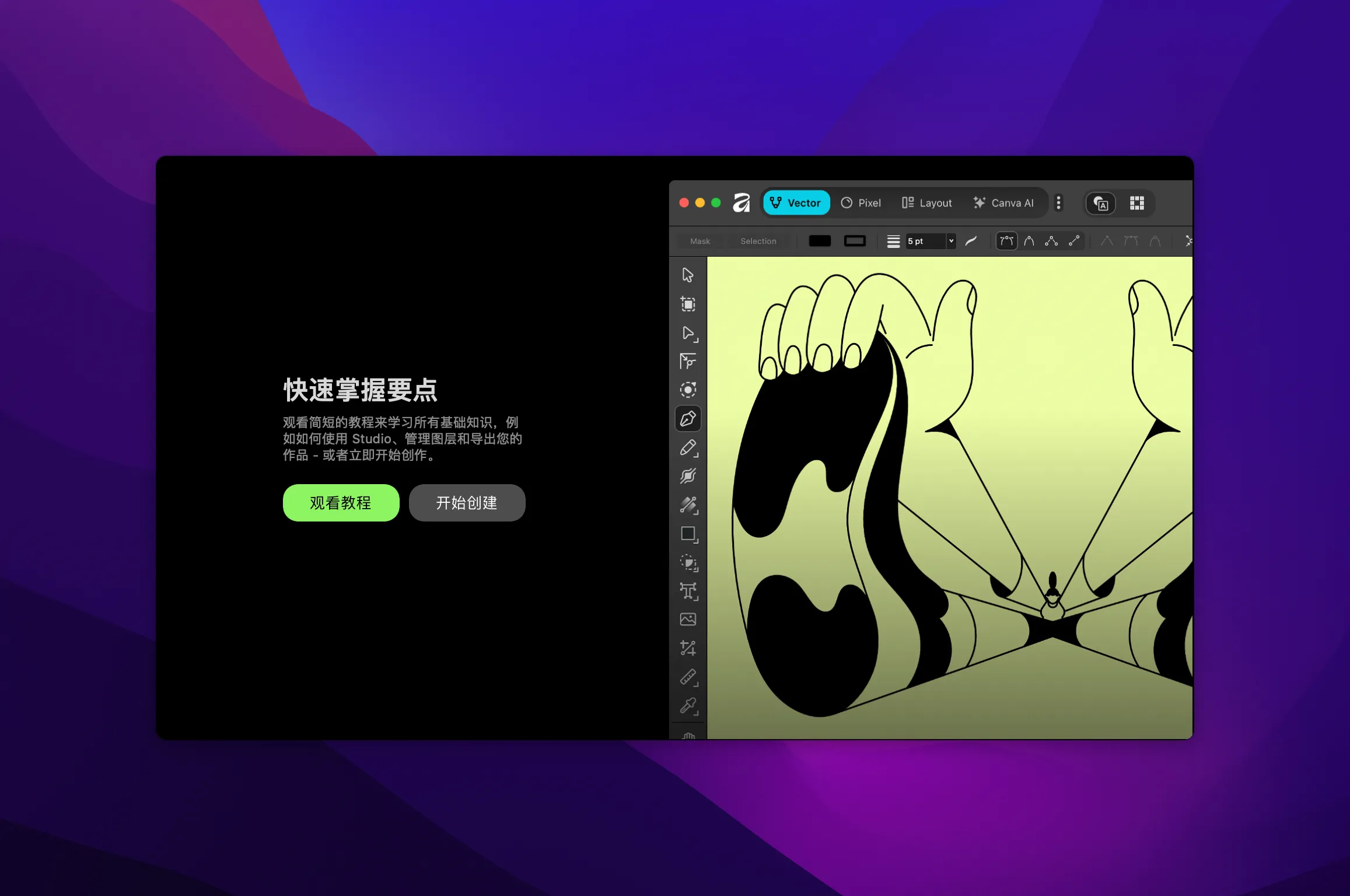Switch to the Vector studio tab
The width and height of the screenshot is (1350, 896).
pyautogui.click(x=796, y=203)
